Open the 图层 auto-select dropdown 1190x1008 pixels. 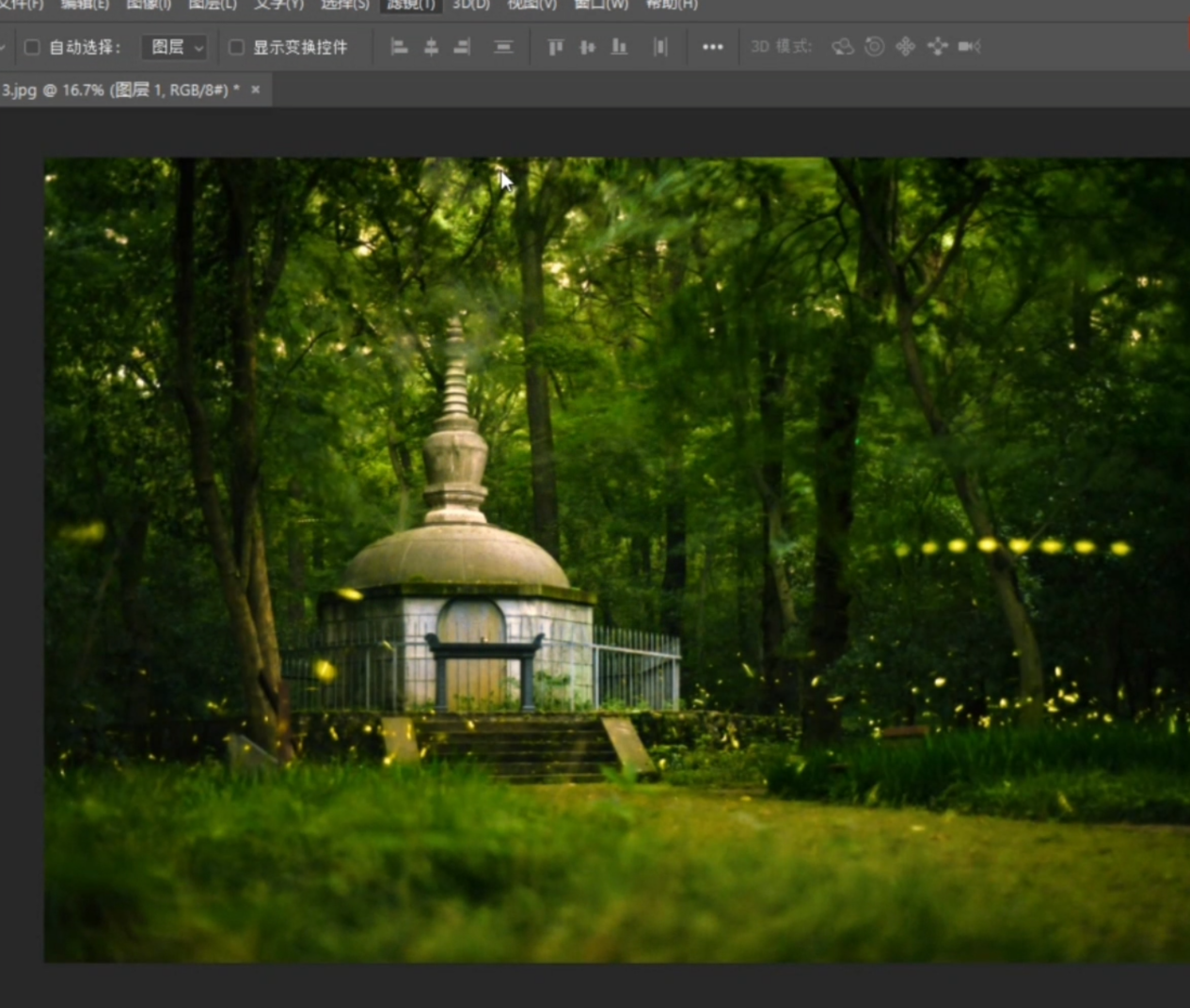tap(175, 47)
